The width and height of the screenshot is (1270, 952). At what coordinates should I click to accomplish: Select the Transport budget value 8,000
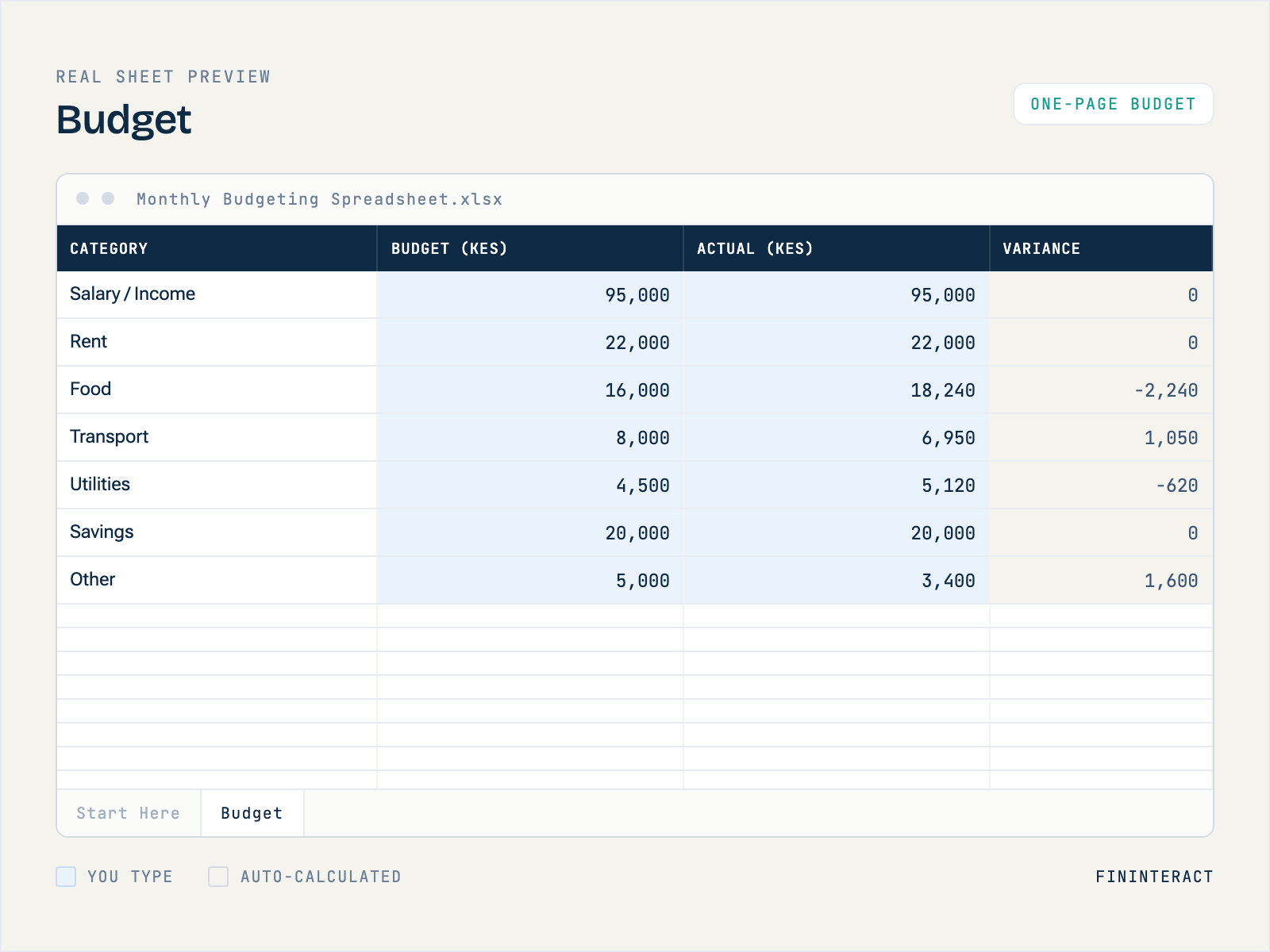643,438
